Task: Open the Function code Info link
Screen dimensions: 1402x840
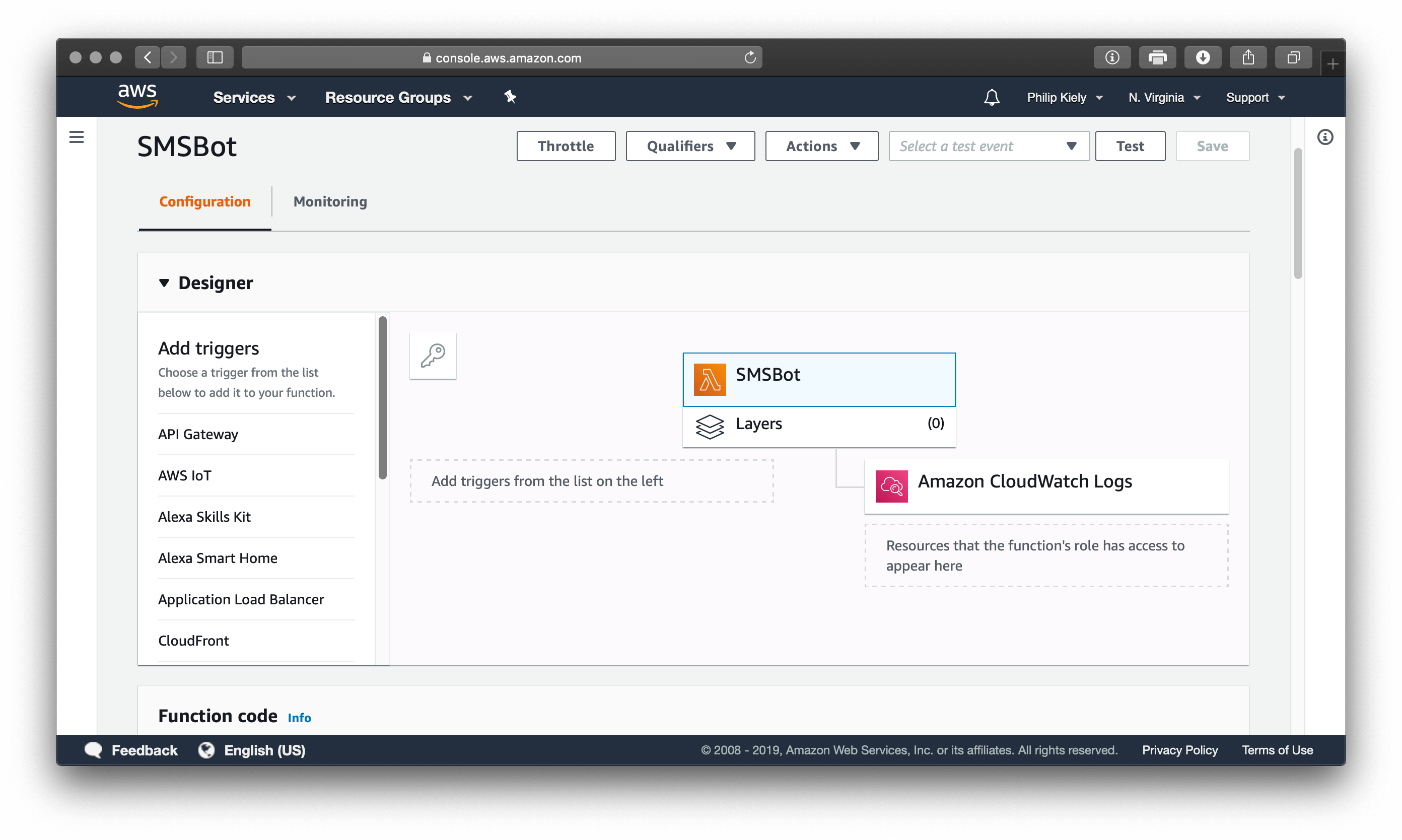Action: pyautogui.click(x=299, y=718)
